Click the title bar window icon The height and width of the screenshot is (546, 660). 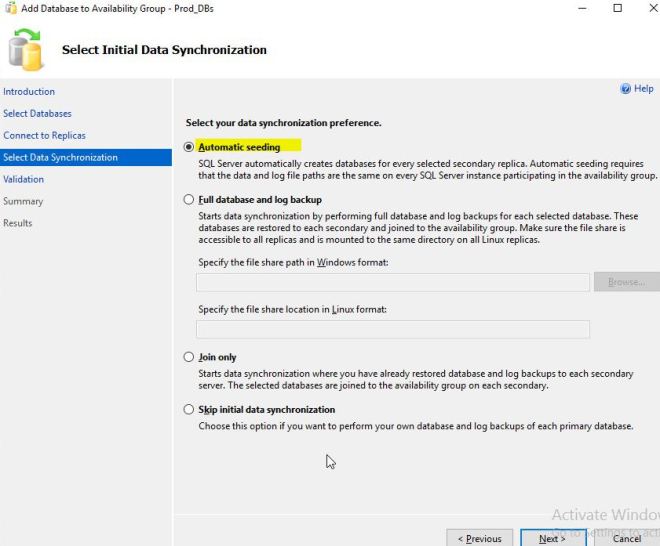click(9, 8)
